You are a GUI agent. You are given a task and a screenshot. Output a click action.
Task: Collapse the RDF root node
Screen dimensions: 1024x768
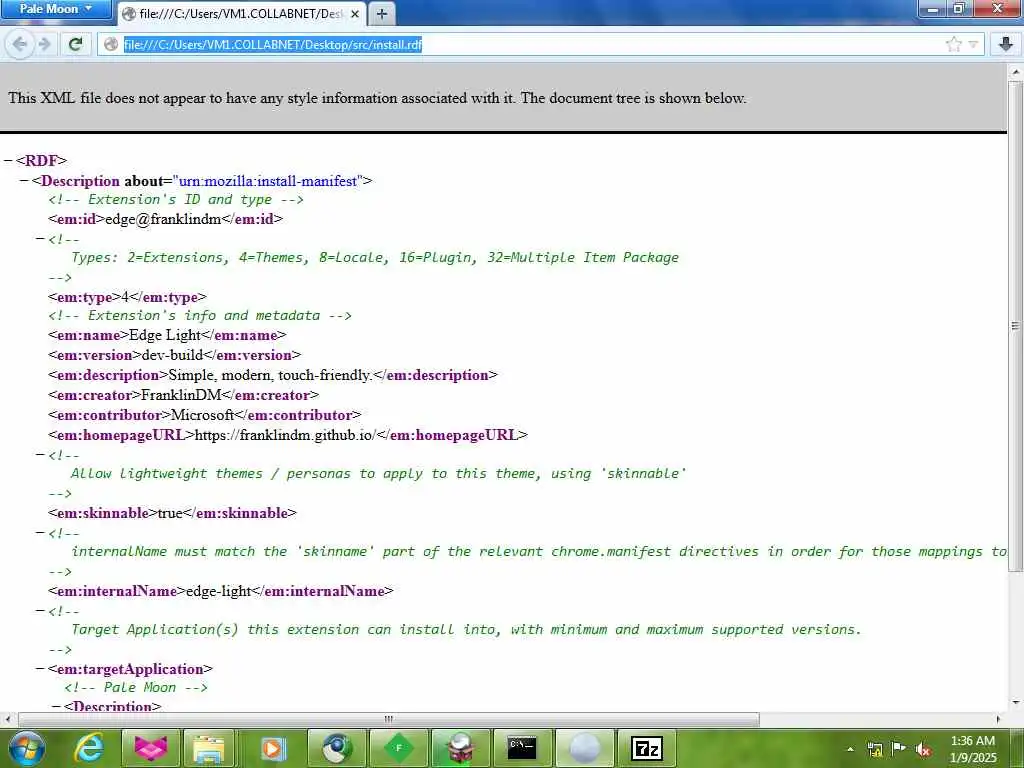[x=8, y=161]
